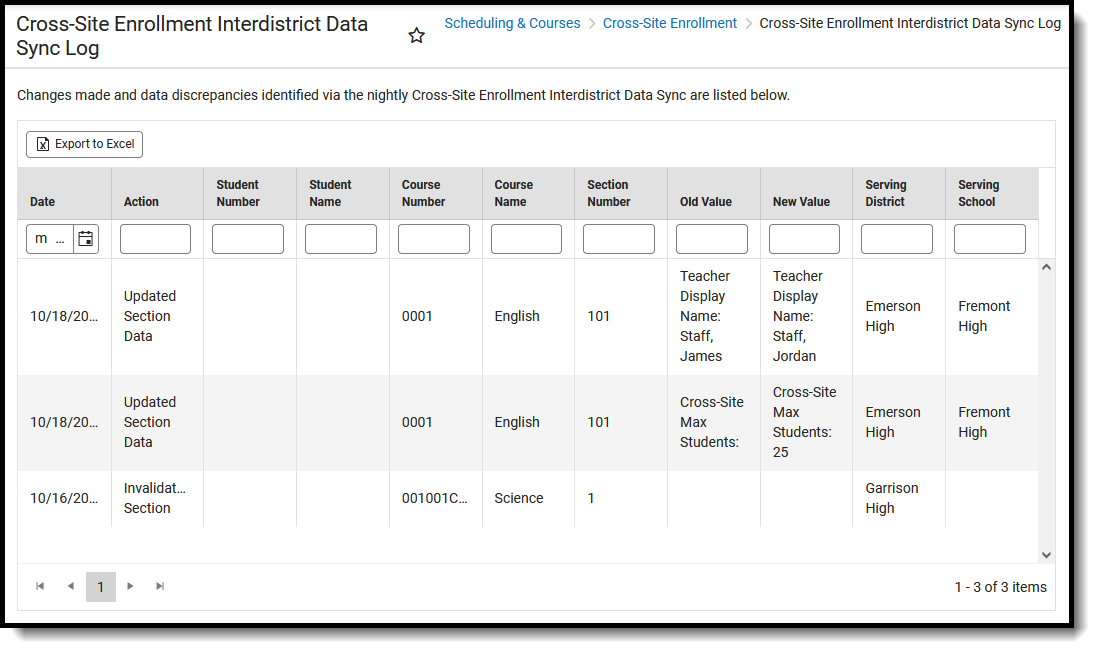Click the Date filter input field
The height and width of the screenshot is (653, 1099).
point(50,239)
